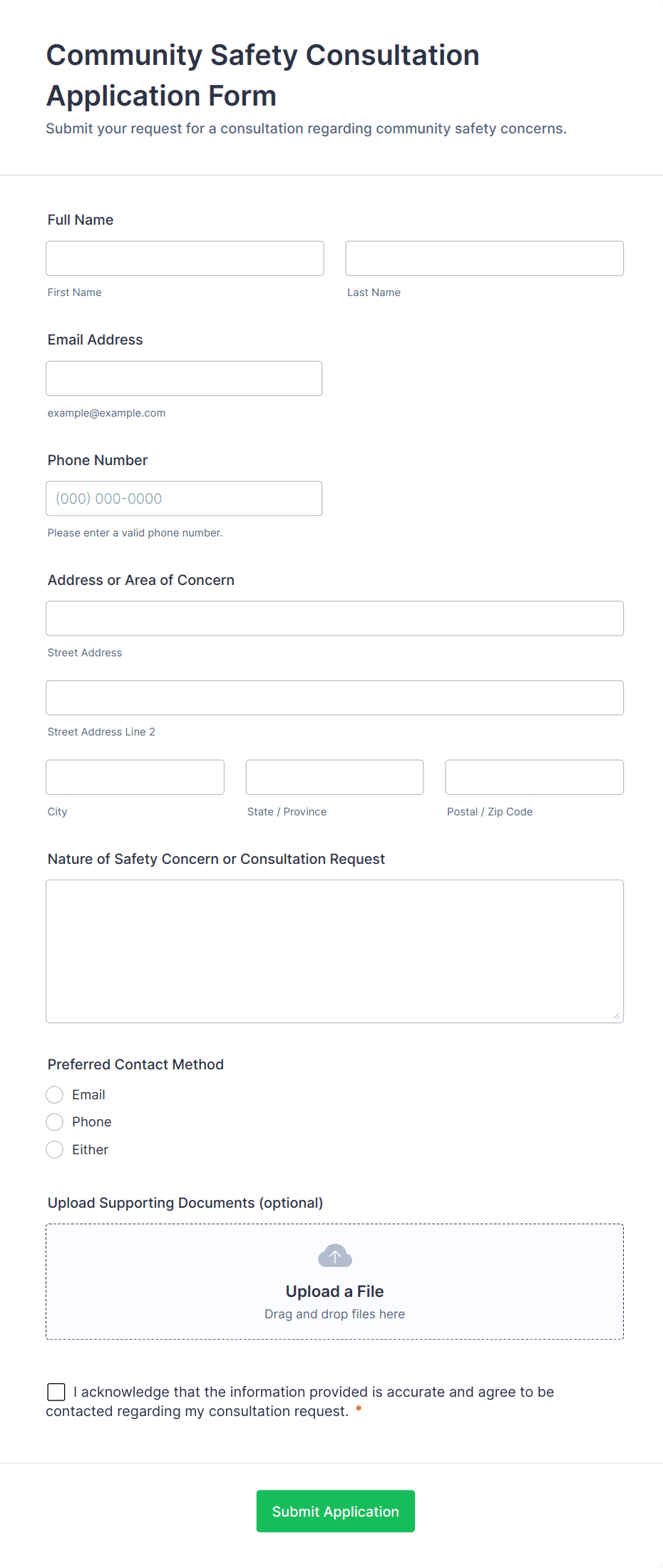Viewport: 663px width, 1568px height.
Task: Click the Postal / Zip Code field
Action: [x=535, y=777]
